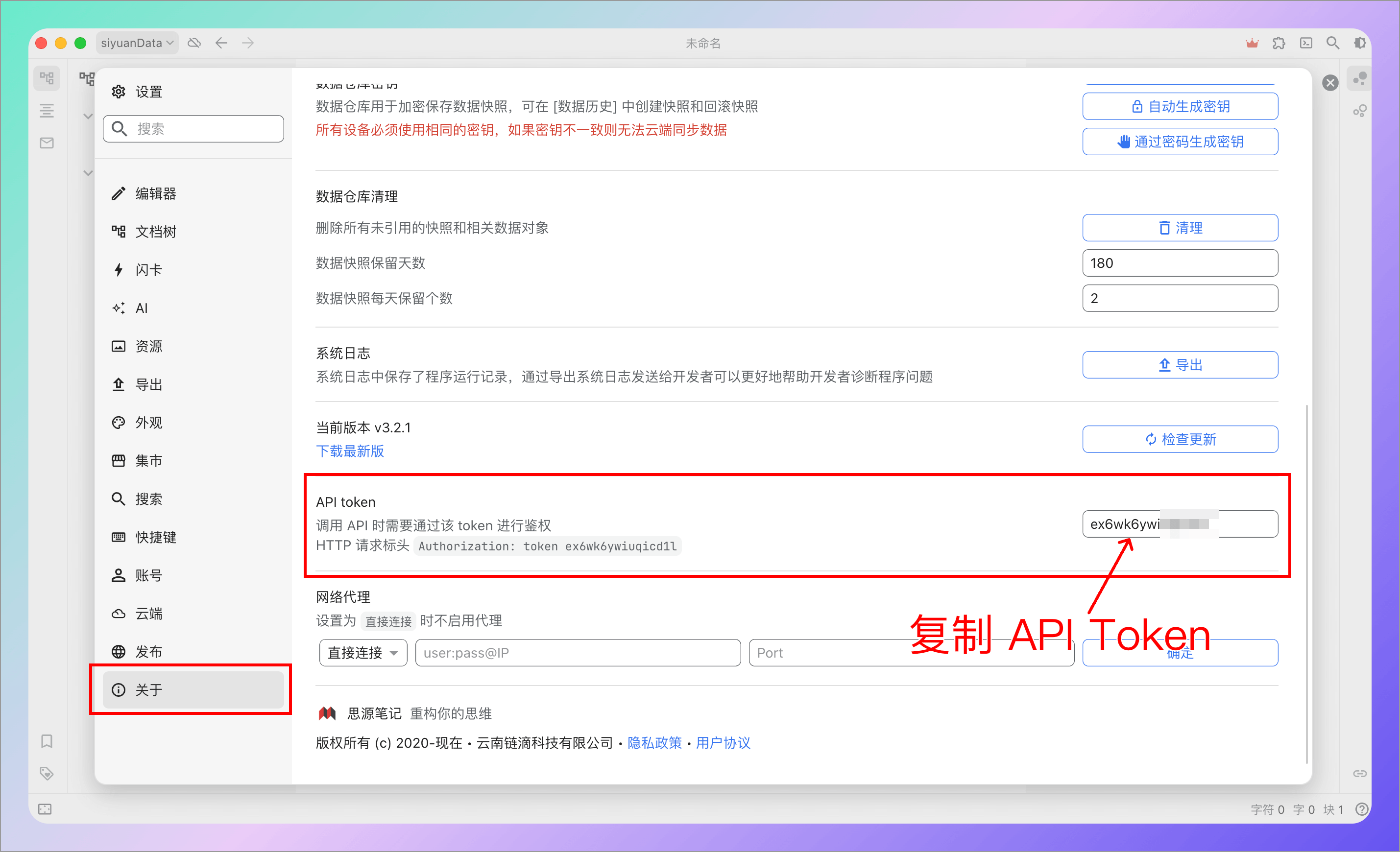Viewport: 1400px width, 852px height.
Task: Select the 编辑器 settings tab
Action: coord(156,194)
